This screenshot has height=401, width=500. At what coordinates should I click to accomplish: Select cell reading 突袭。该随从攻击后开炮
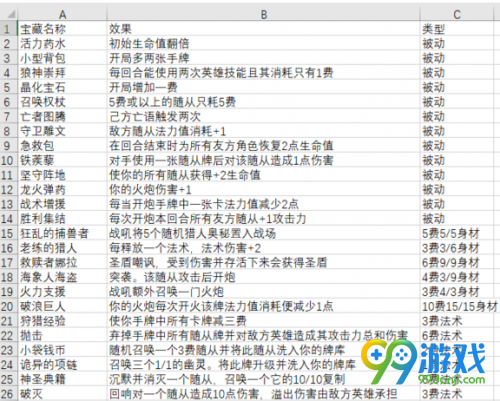click(x=264, y=277)
